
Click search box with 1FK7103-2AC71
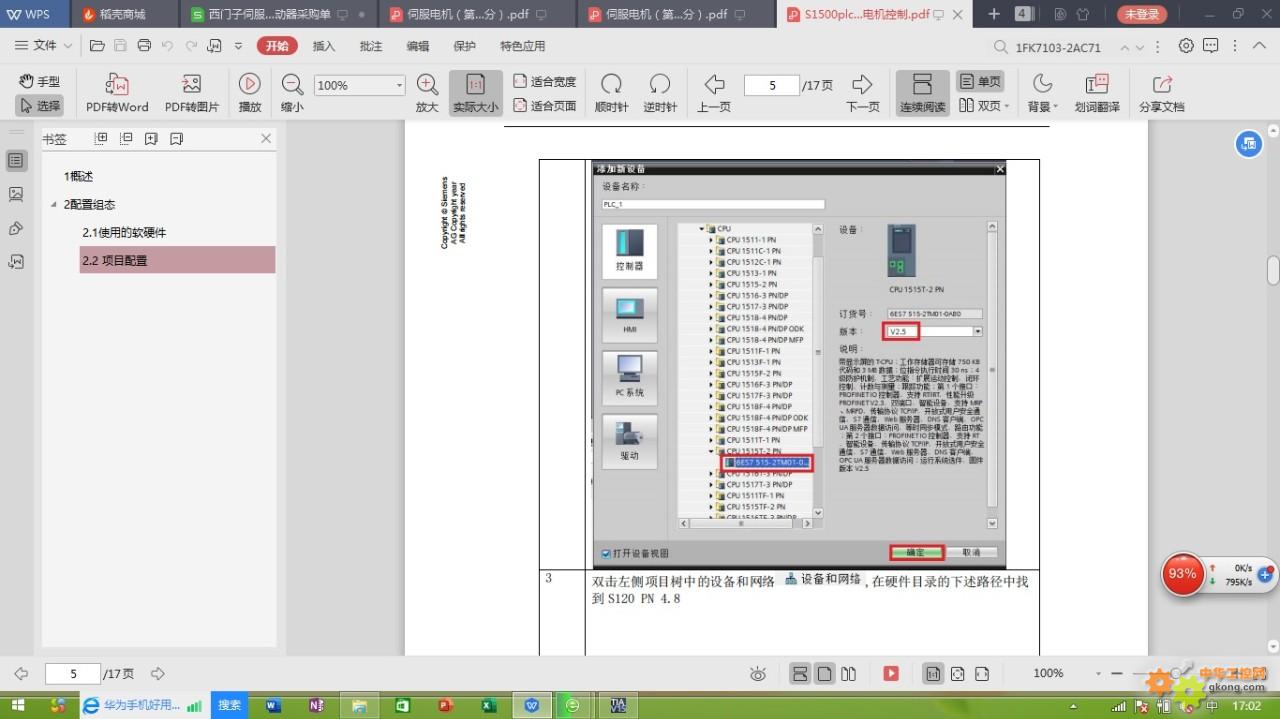click(x=1058, y=47)
